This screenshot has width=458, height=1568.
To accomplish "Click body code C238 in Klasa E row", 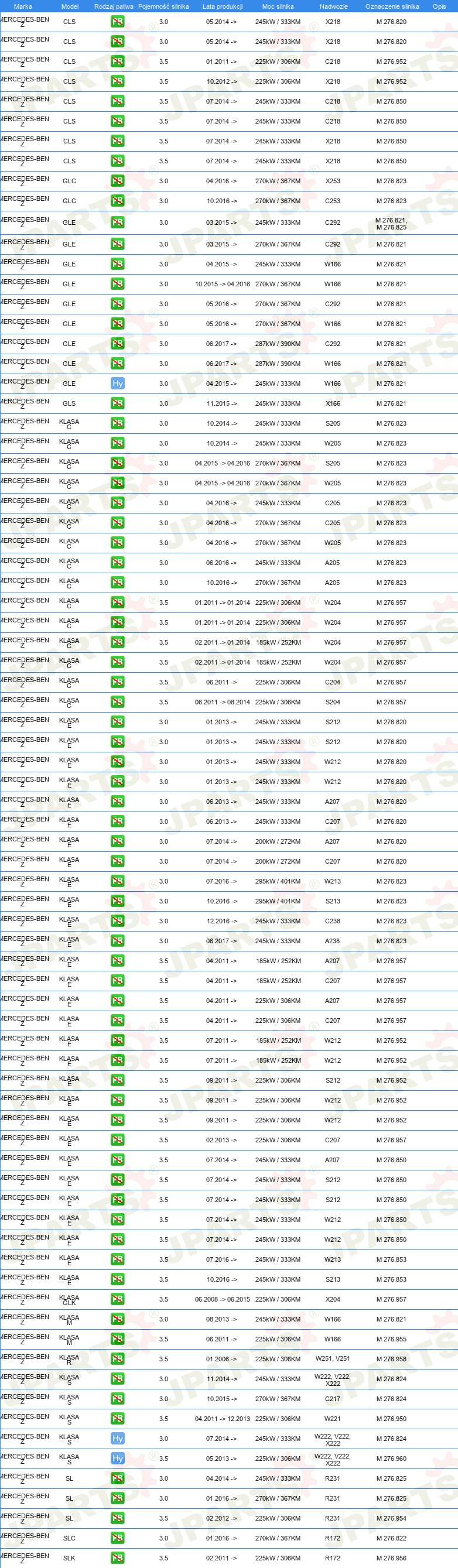I will 333,921.
